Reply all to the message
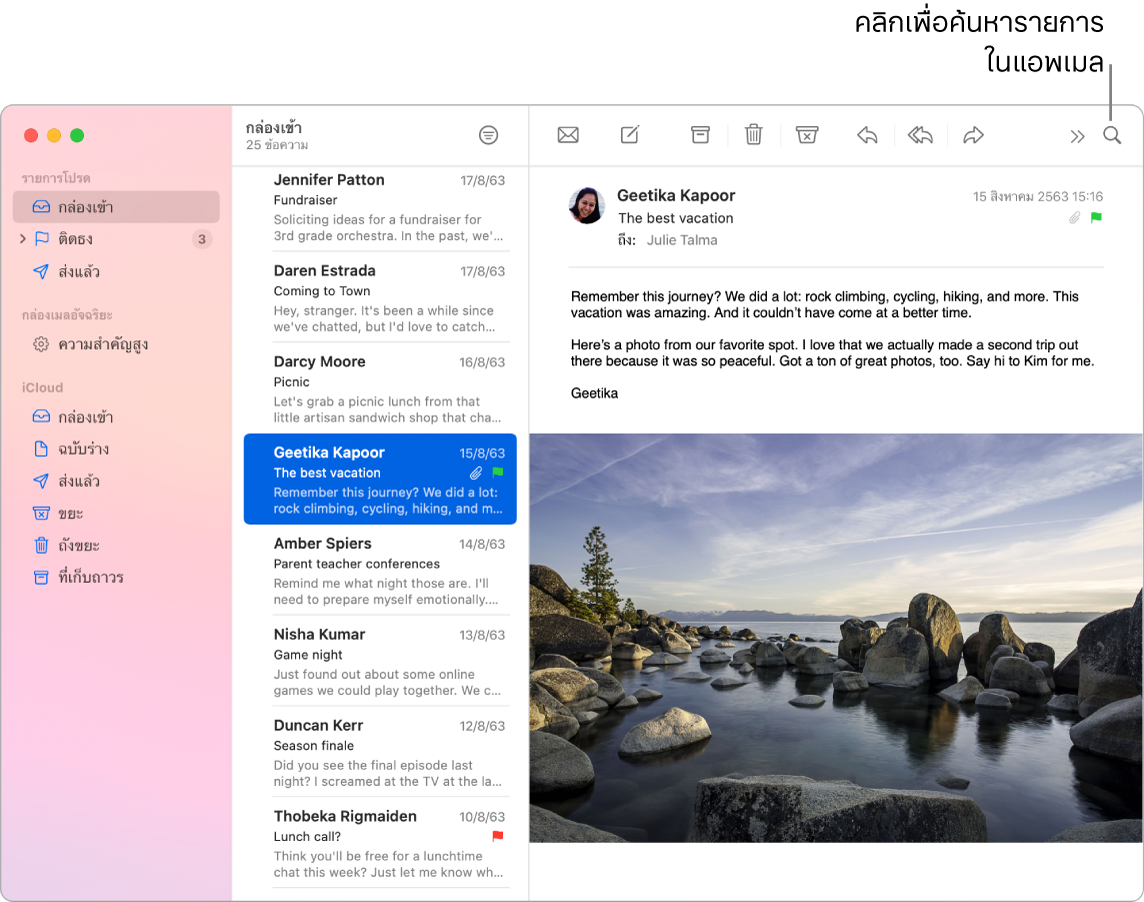 920,135
